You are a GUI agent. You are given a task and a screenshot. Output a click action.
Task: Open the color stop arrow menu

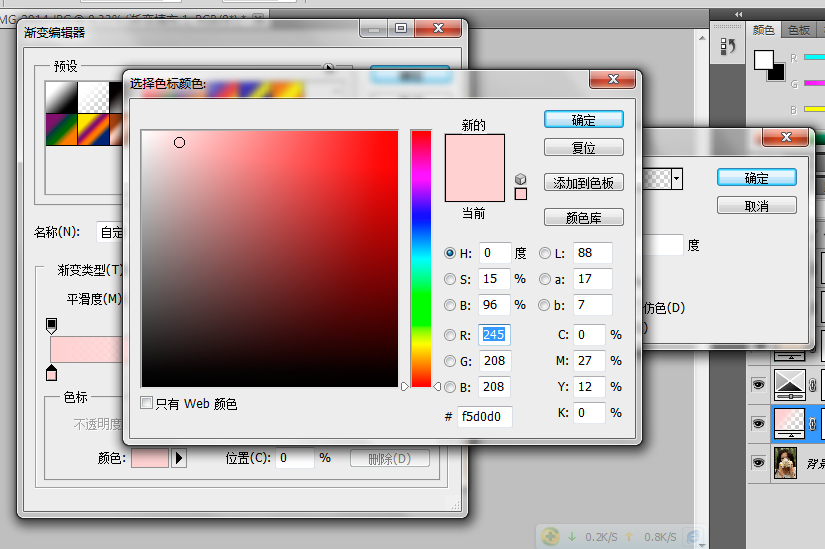click(179, 458)
